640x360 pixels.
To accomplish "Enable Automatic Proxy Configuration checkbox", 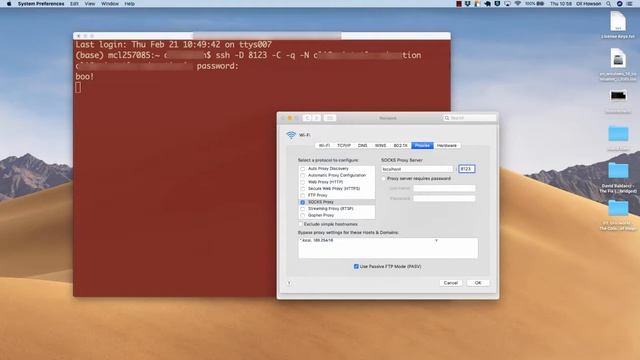I will point(302,176).
